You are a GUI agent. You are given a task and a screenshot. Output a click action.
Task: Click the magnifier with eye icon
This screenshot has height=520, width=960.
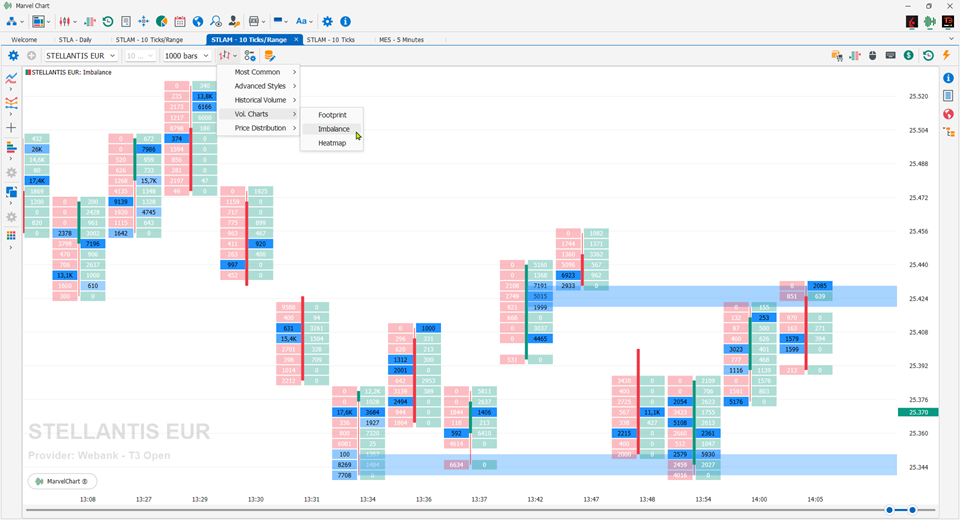click(216, 21)
